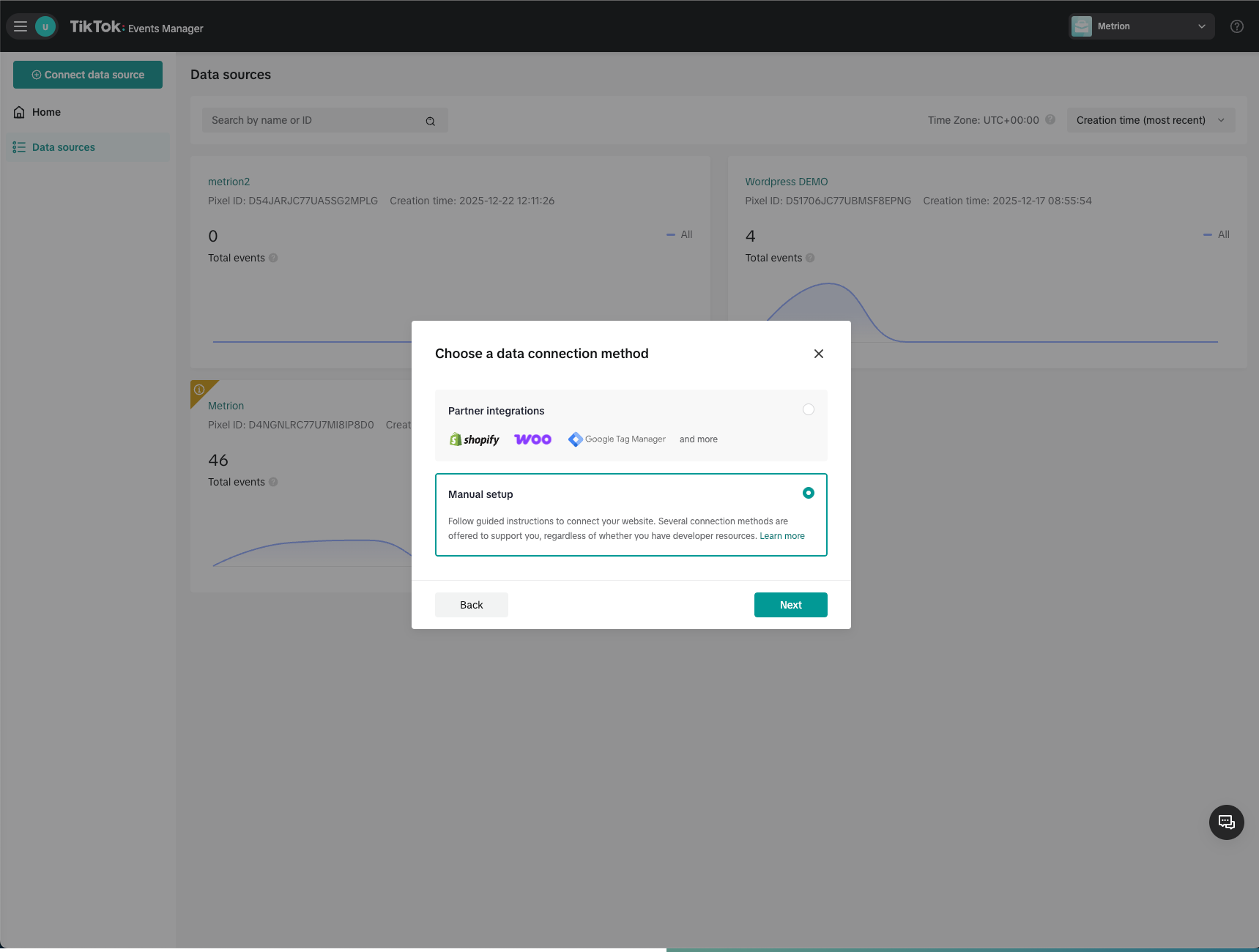
Task: Click Pixel ID D54JARJC77UA5SG2MPLG text
Action: [293, 201]
